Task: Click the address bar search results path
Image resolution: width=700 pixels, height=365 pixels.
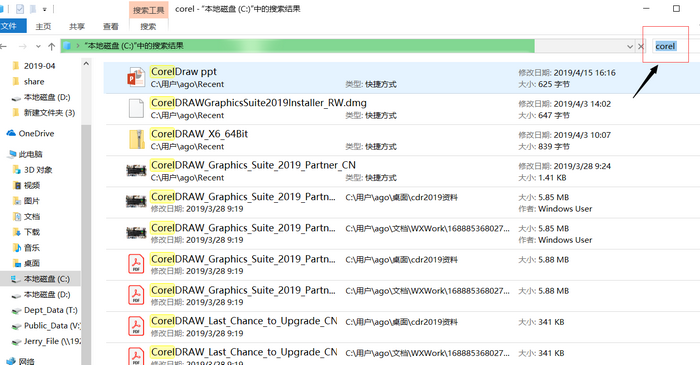Action: 134,46
